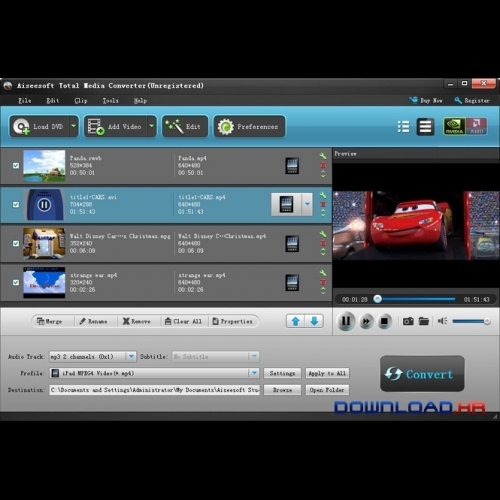Click the fast forward preview button
The height and width of the screenshot is (500, 500).
click(366, 321)
